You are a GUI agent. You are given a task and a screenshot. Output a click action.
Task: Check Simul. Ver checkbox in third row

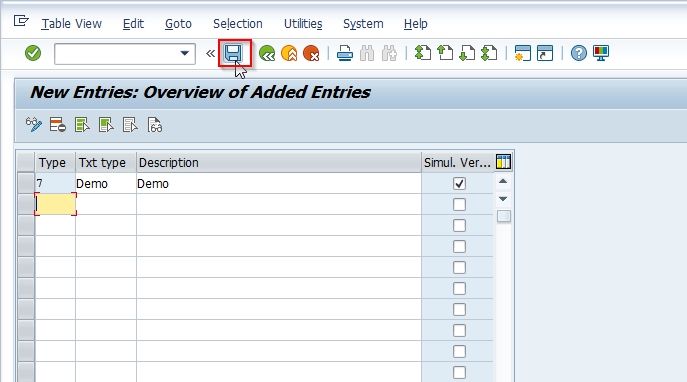coord(459,226)
